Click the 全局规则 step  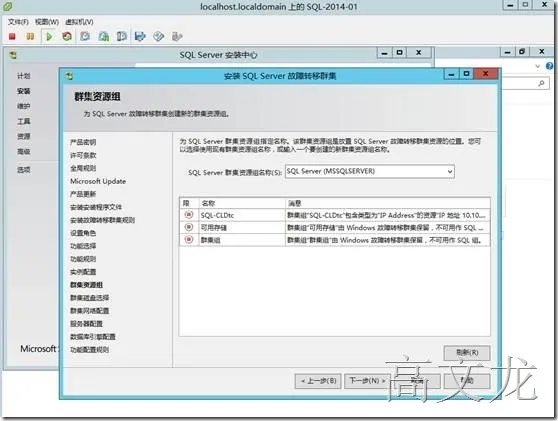tap(83, 168)
